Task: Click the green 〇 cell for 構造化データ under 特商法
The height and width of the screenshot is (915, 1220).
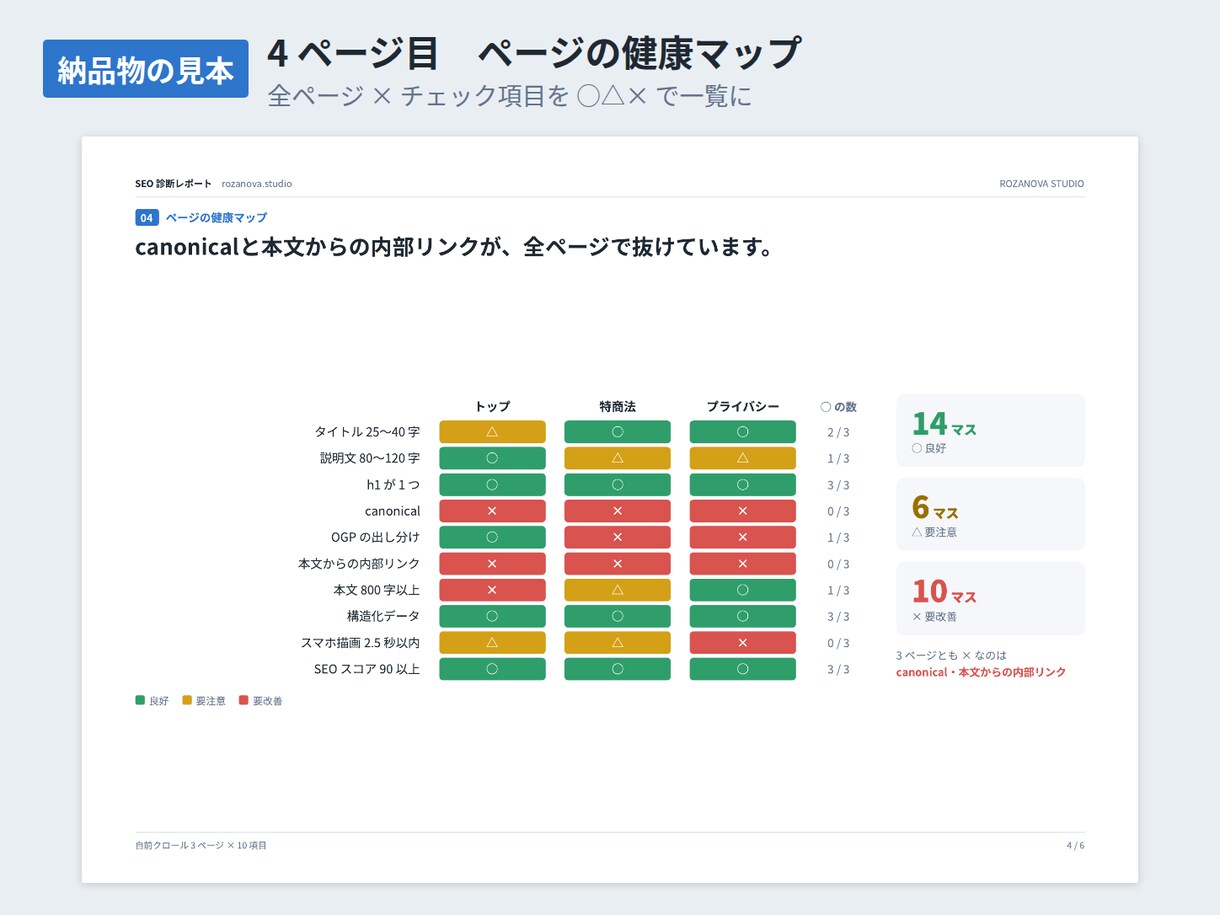Action: (x=617, y=616)
